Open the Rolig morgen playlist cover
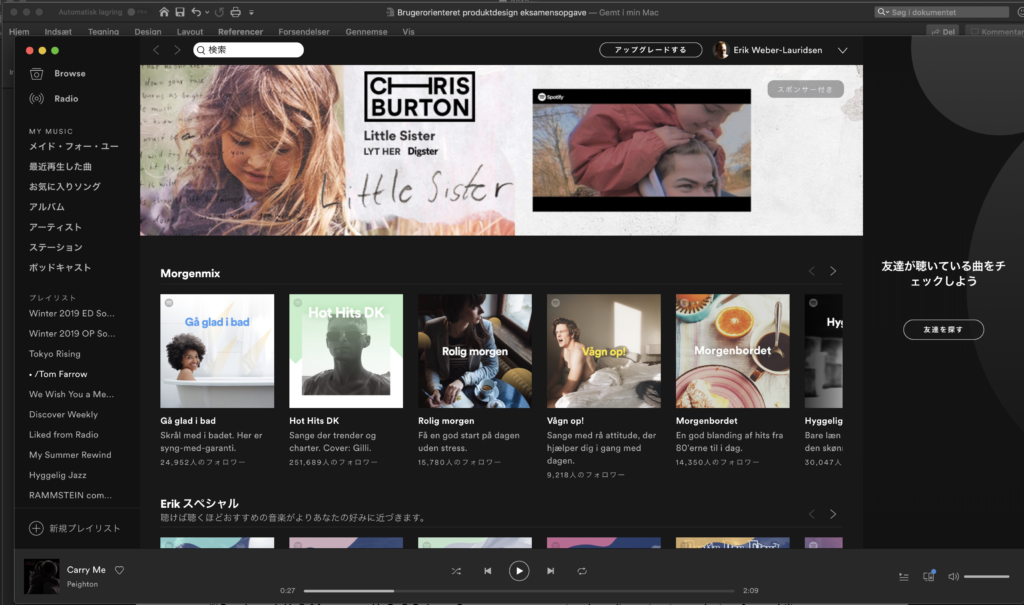The height and width of the screenshot is (605, 1024). (x=475, y=351)
